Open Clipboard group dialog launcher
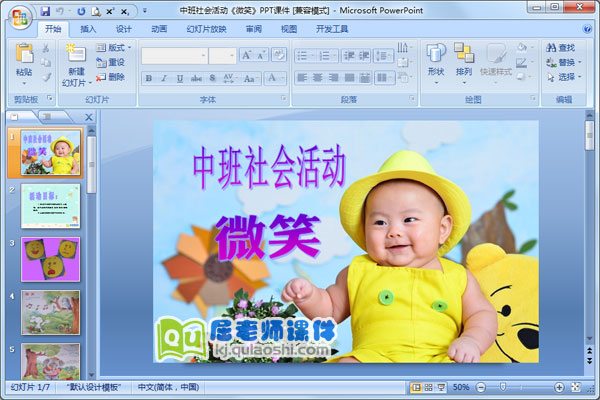The height and width of the screenshot is (400, 600). 49,98
